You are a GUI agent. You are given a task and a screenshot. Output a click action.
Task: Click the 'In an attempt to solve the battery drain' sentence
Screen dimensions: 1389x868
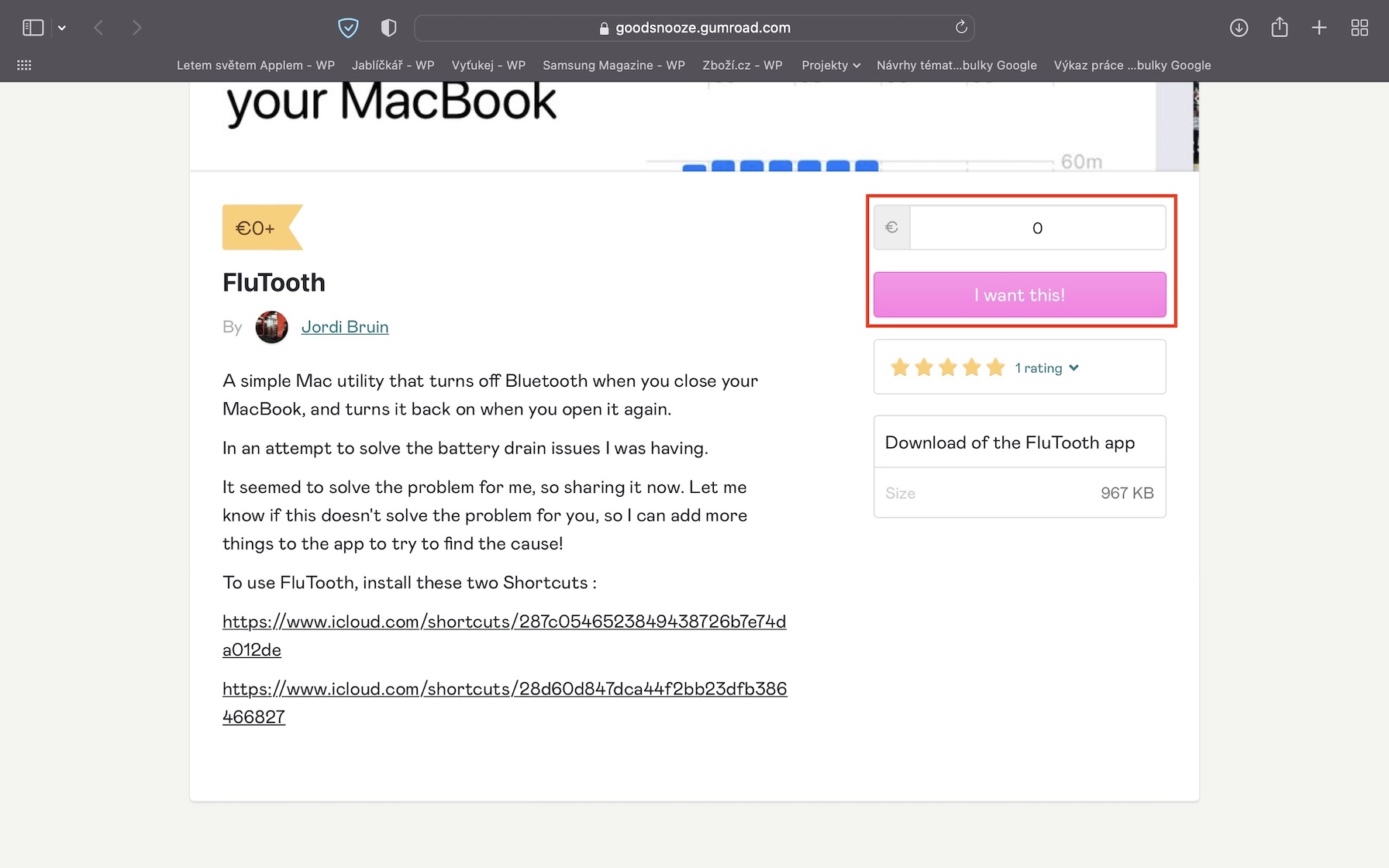[465, 448]
